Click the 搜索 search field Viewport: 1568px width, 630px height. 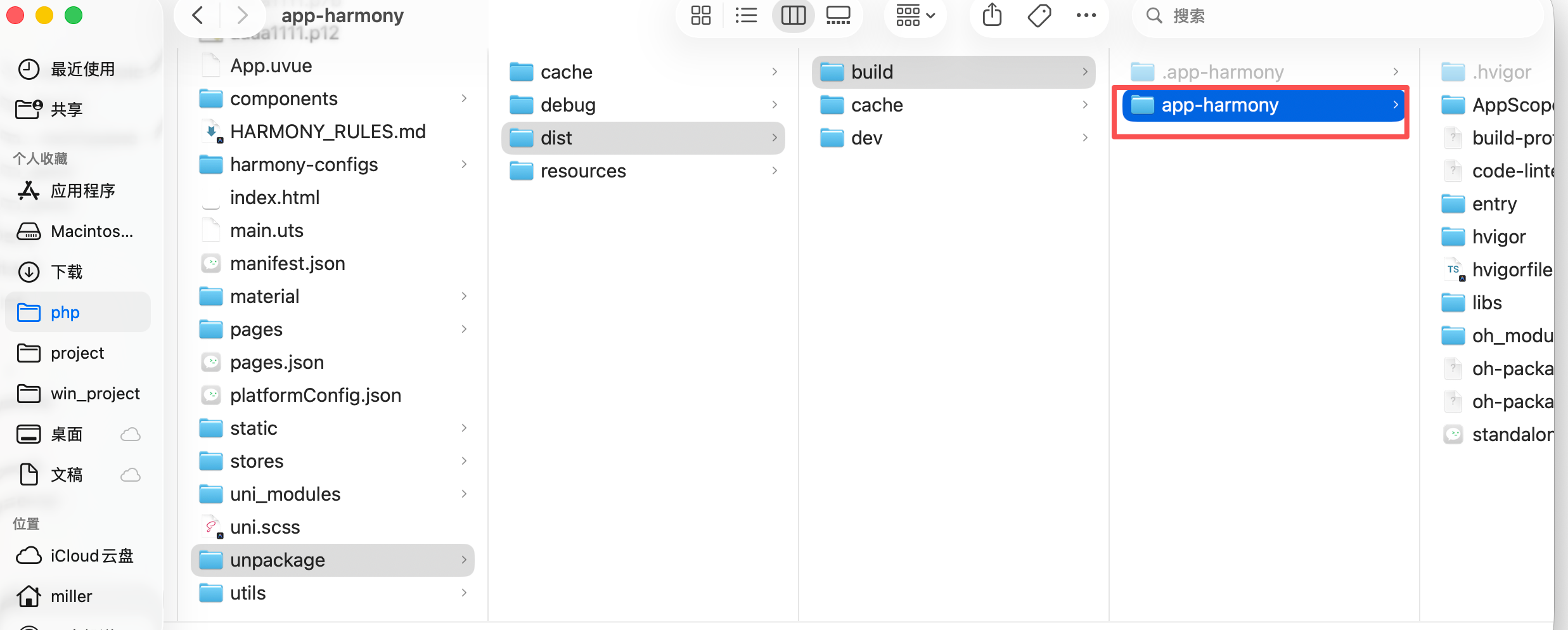1337,15
